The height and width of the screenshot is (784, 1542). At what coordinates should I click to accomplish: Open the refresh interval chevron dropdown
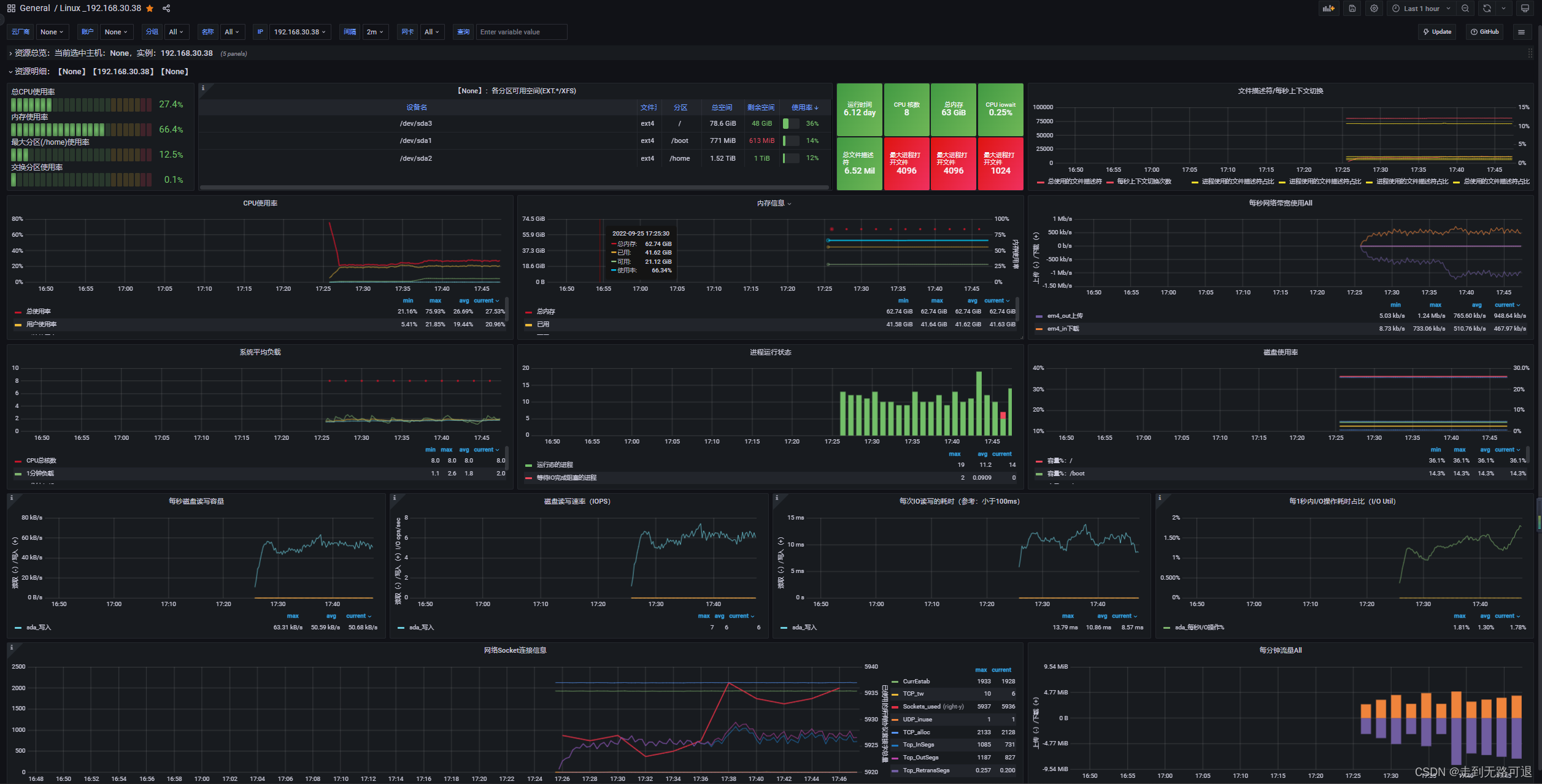coord(1503,9)
